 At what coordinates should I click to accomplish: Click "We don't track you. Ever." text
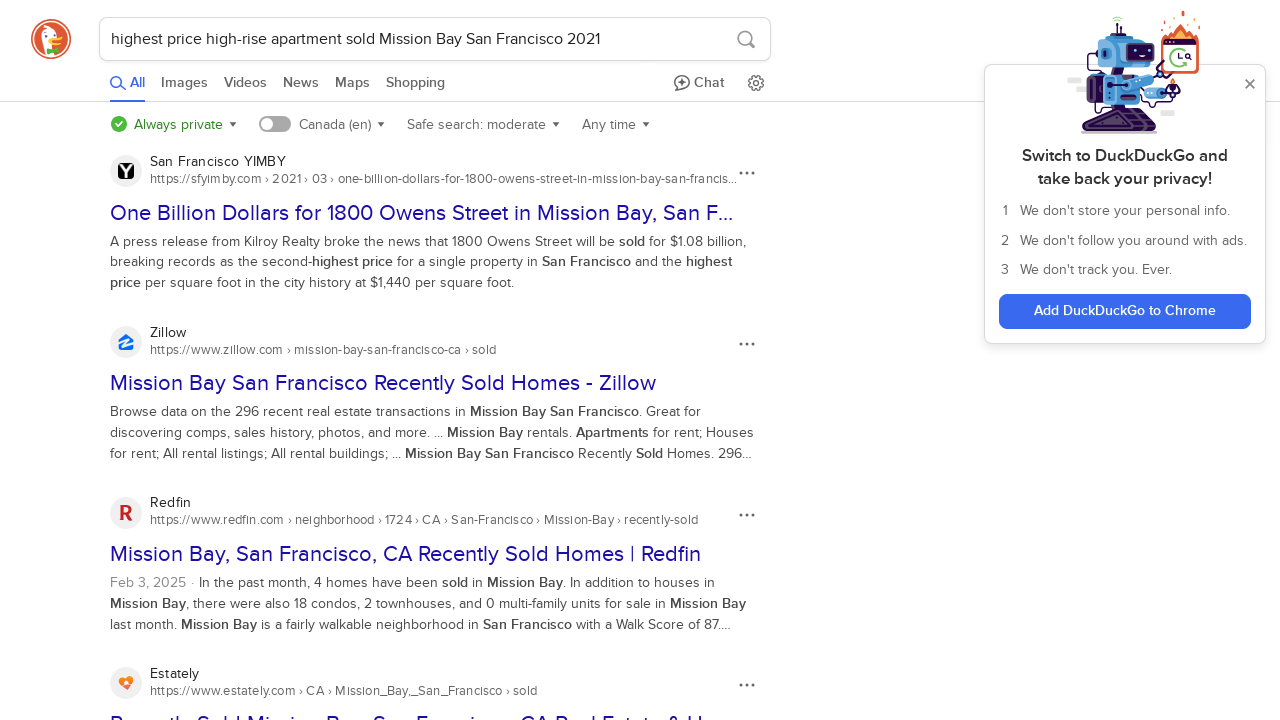pyautogui.click(x=1096, y=269)
